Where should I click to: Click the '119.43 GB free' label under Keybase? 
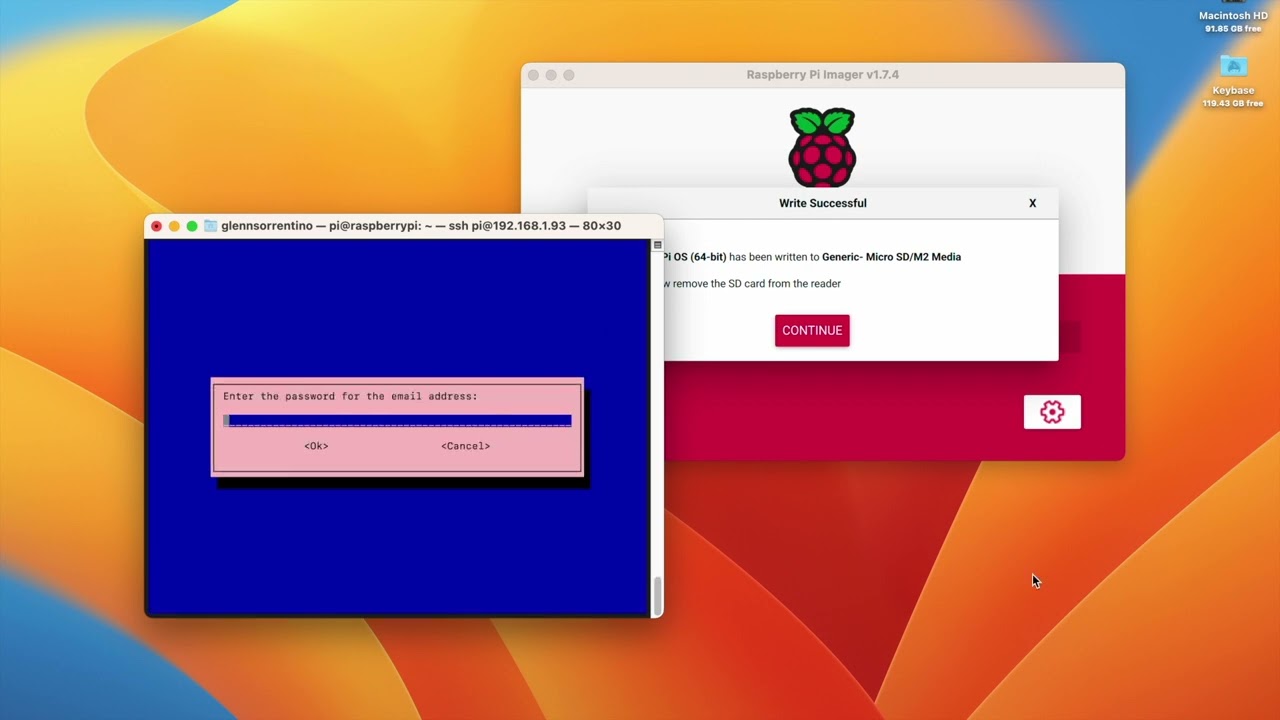click(x=1233, y=103)
